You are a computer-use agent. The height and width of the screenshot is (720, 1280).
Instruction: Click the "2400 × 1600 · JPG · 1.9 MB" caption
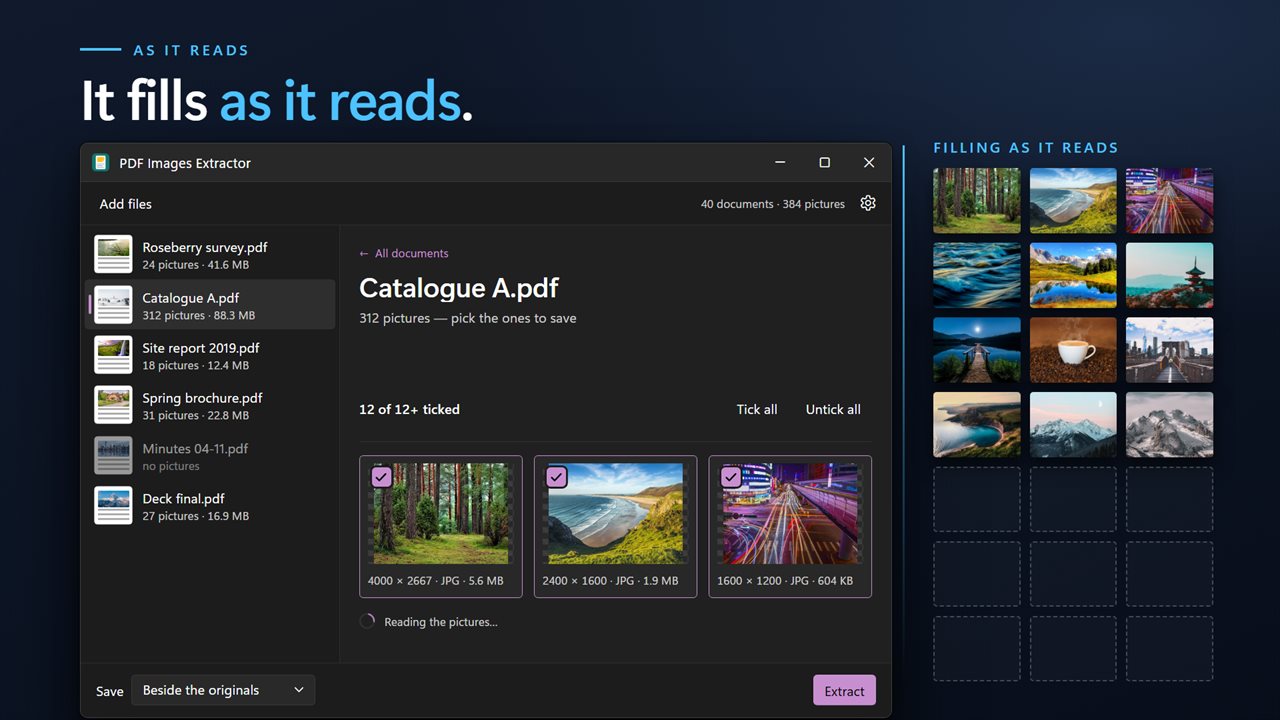(x=610, y=580)
